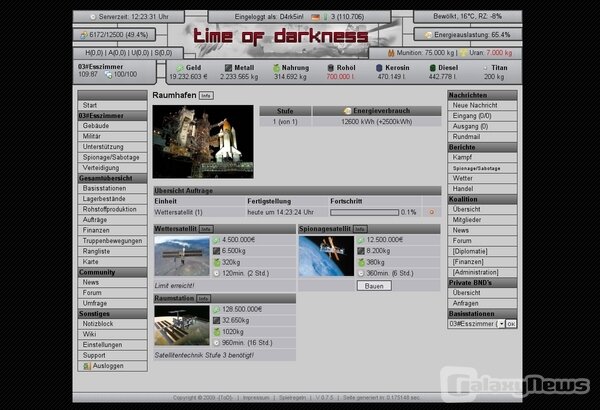600x410 pixels.
Task: Open Wettersatellit info button
Action: tap(206, 229)
